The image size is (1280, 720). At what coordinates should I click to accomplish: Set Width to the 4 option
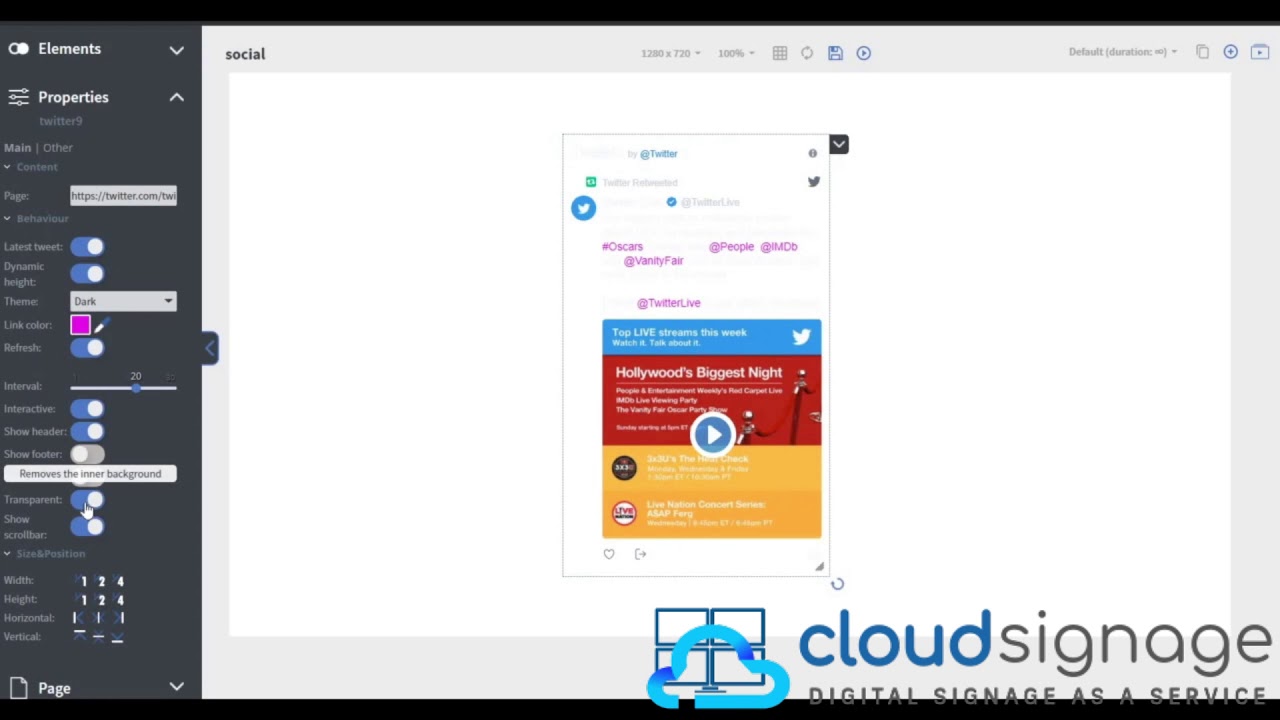coord(119,581)
